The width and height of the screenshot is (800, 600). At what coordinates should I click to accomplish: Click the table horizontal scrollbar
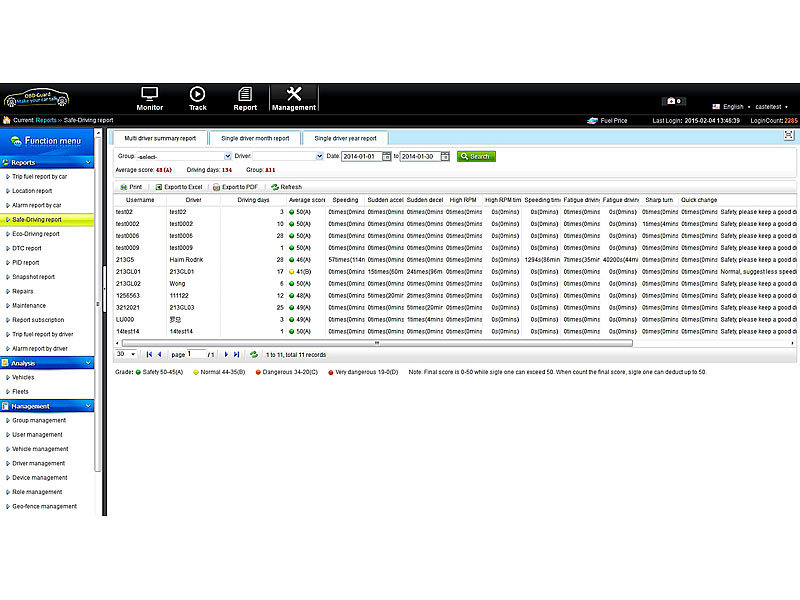(x=377, y=343)
